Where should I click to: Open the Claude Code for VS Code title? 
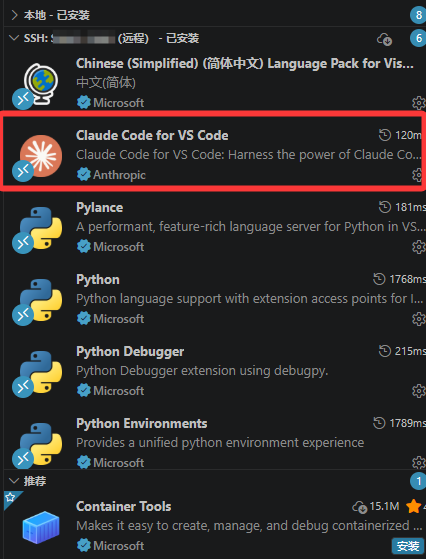point(152,135)
